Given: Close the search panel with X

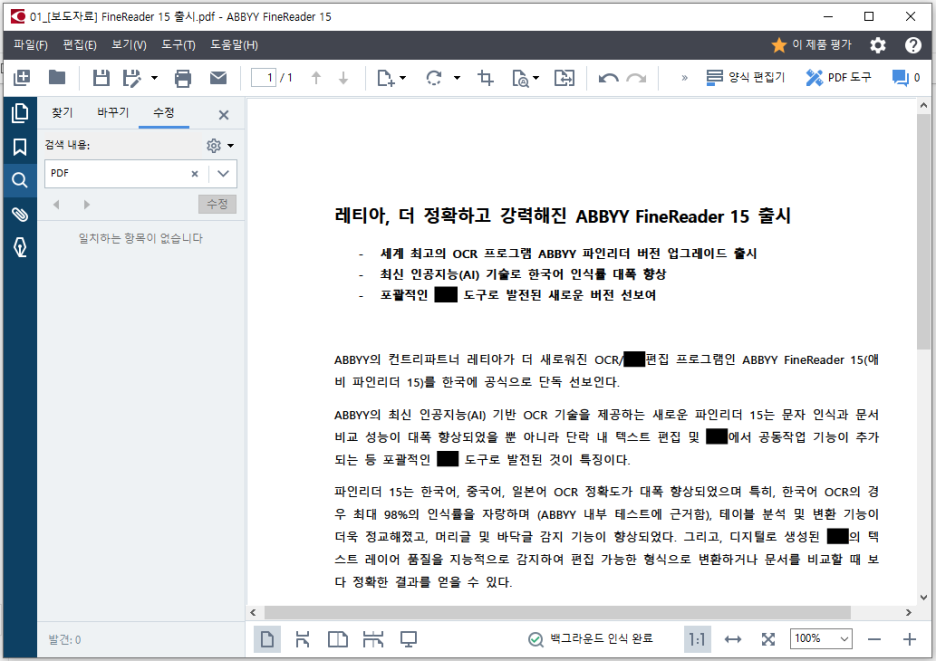Looking at the screenshot, I should 223,115.
